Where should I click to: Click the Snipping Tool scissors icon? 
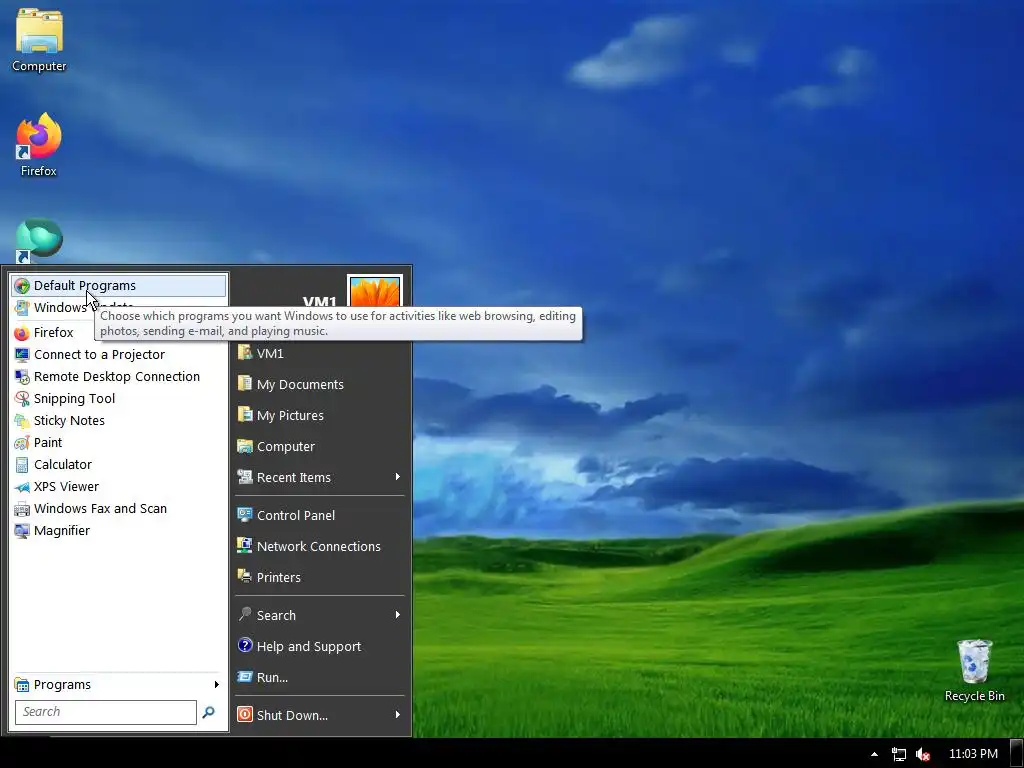(x=22, y=399)
